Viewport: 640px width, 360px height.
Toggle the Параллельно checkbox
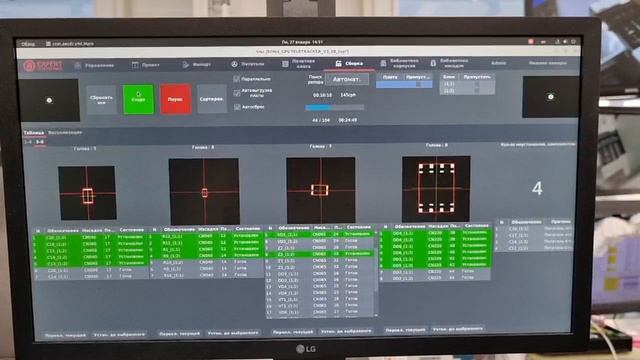[236, 79]
